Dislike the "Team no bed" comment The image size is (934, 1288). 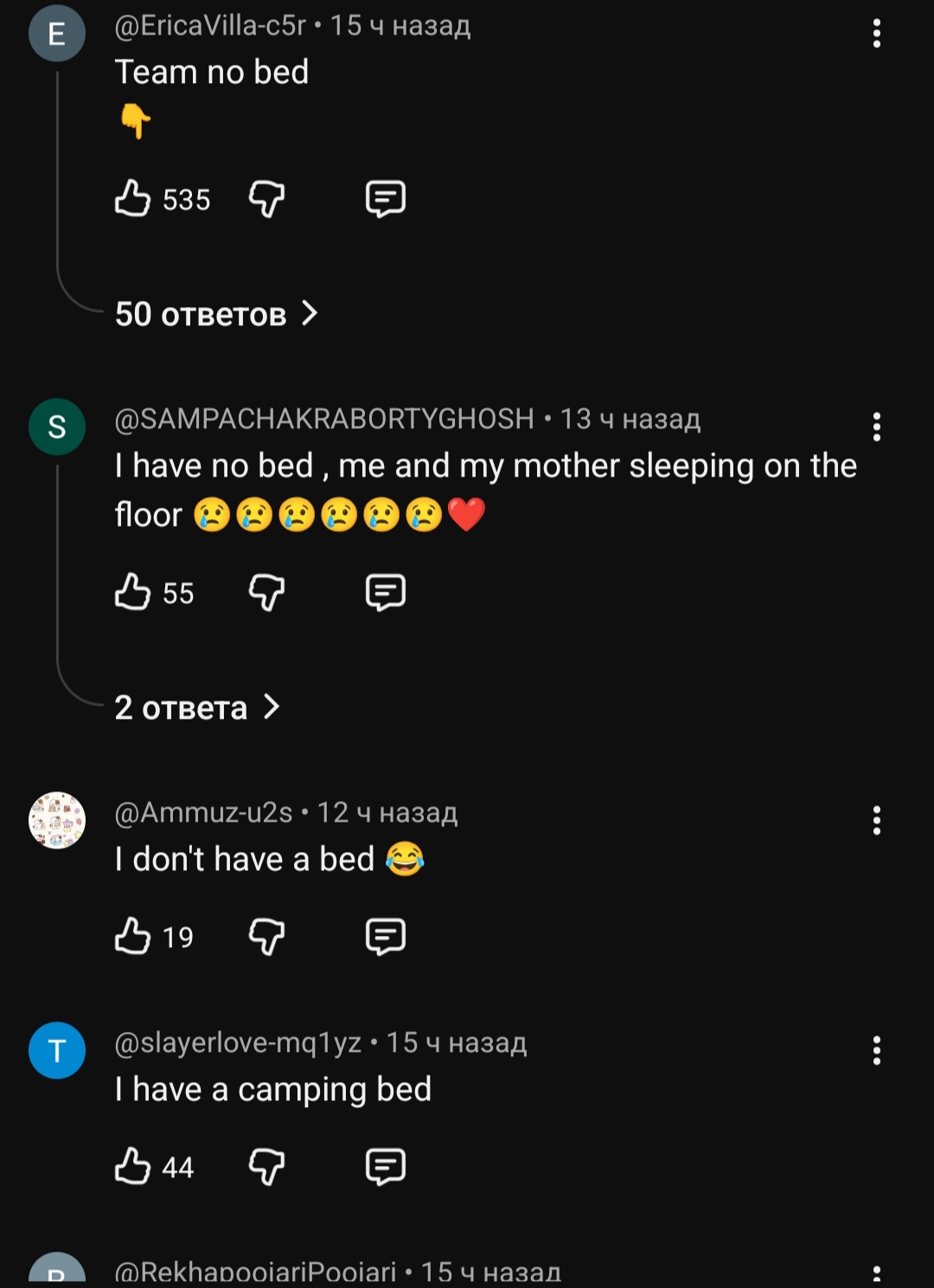click(x=266, y=199)
